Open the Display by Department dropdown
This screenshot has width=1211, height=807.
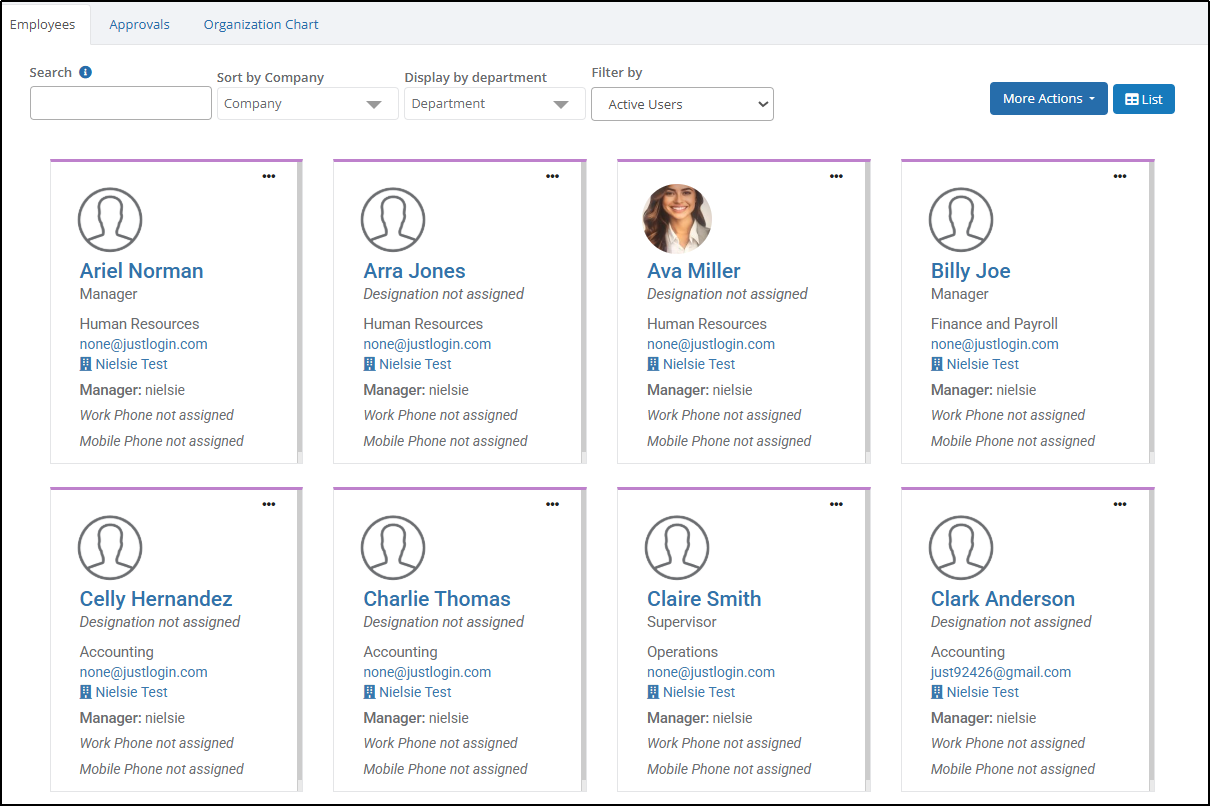click(494, 104)
